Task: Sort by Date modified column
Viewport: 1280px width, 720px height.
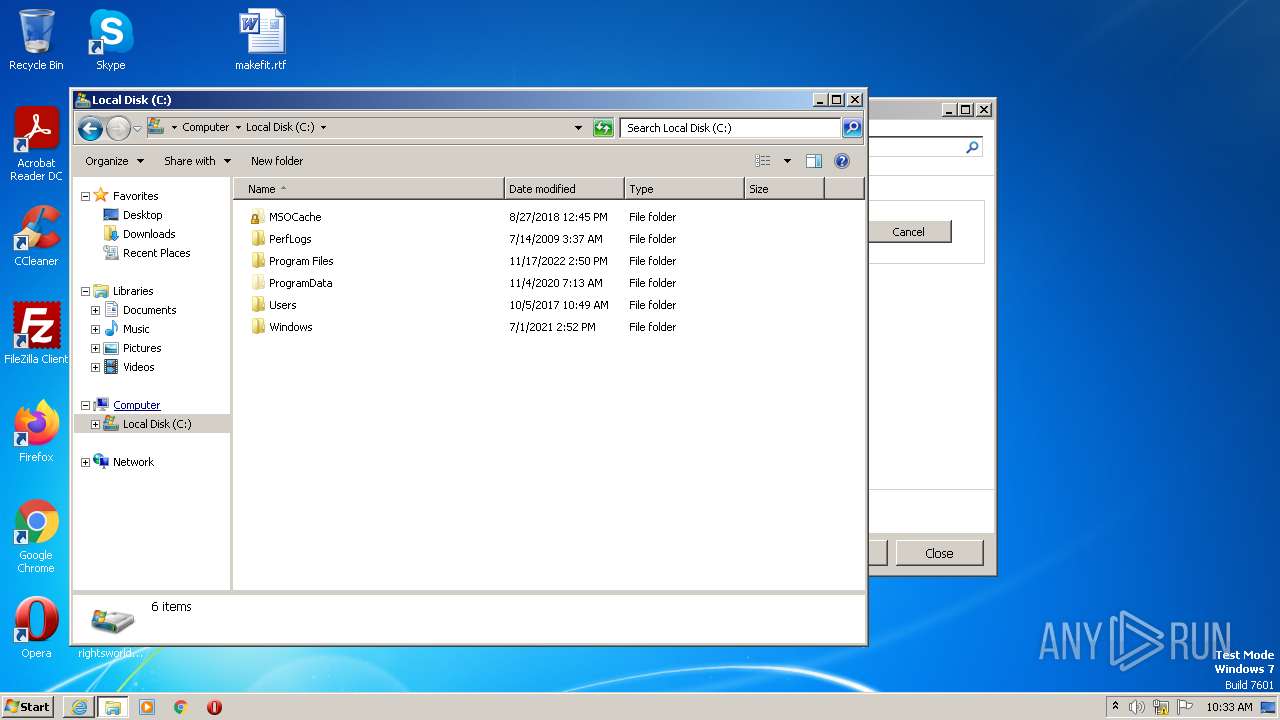Action: click(x=564, y=189)
